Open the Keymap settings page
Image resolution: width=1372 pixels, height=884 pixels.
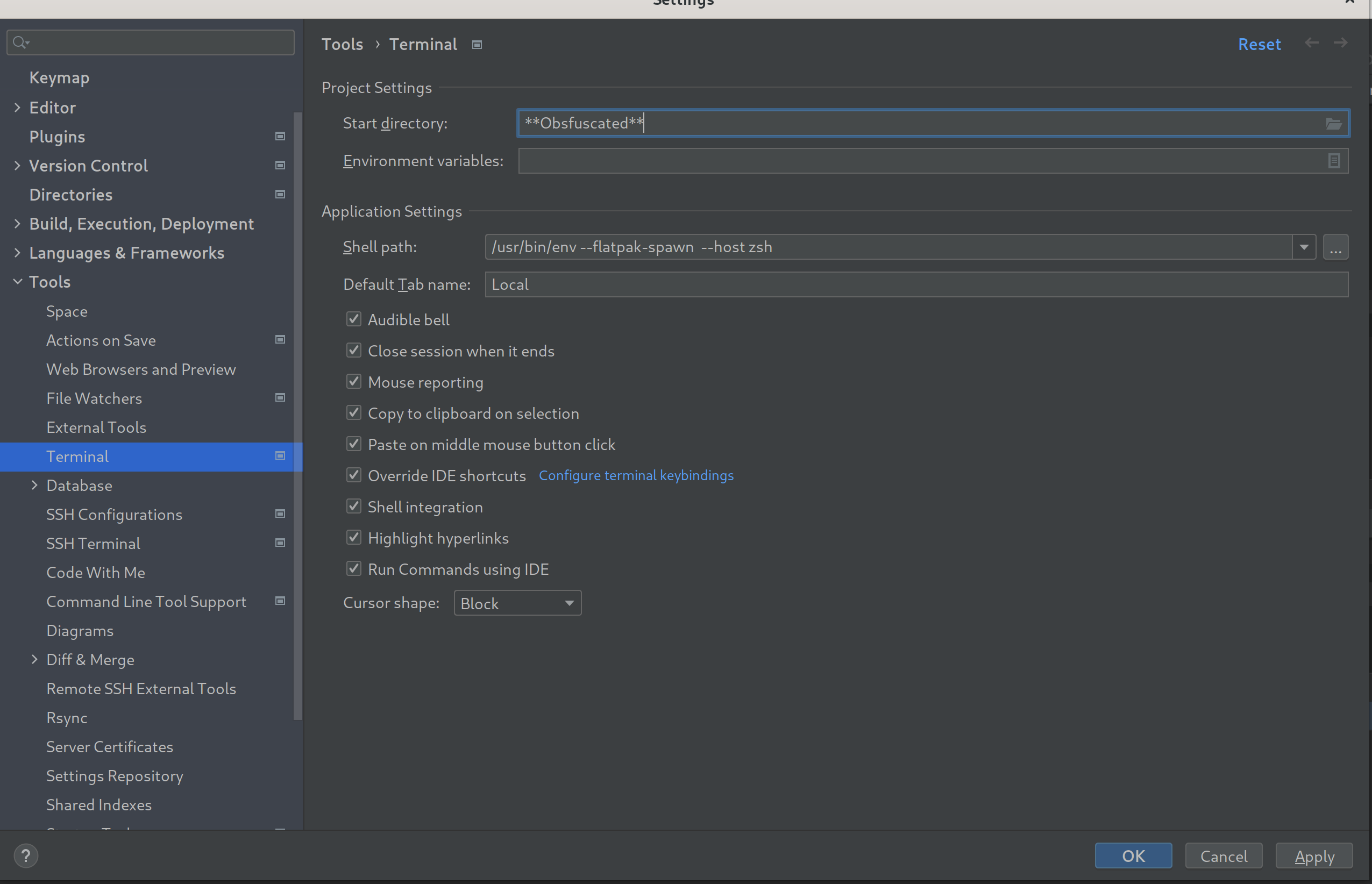pyautogui.click(x=59, y=77)
